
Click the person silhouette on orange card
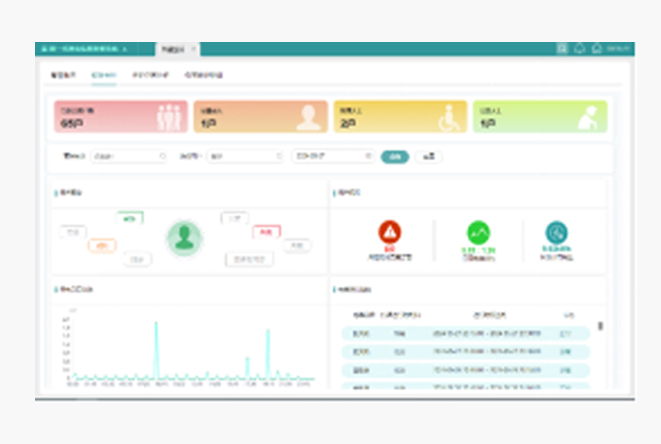tap(309, 117)
